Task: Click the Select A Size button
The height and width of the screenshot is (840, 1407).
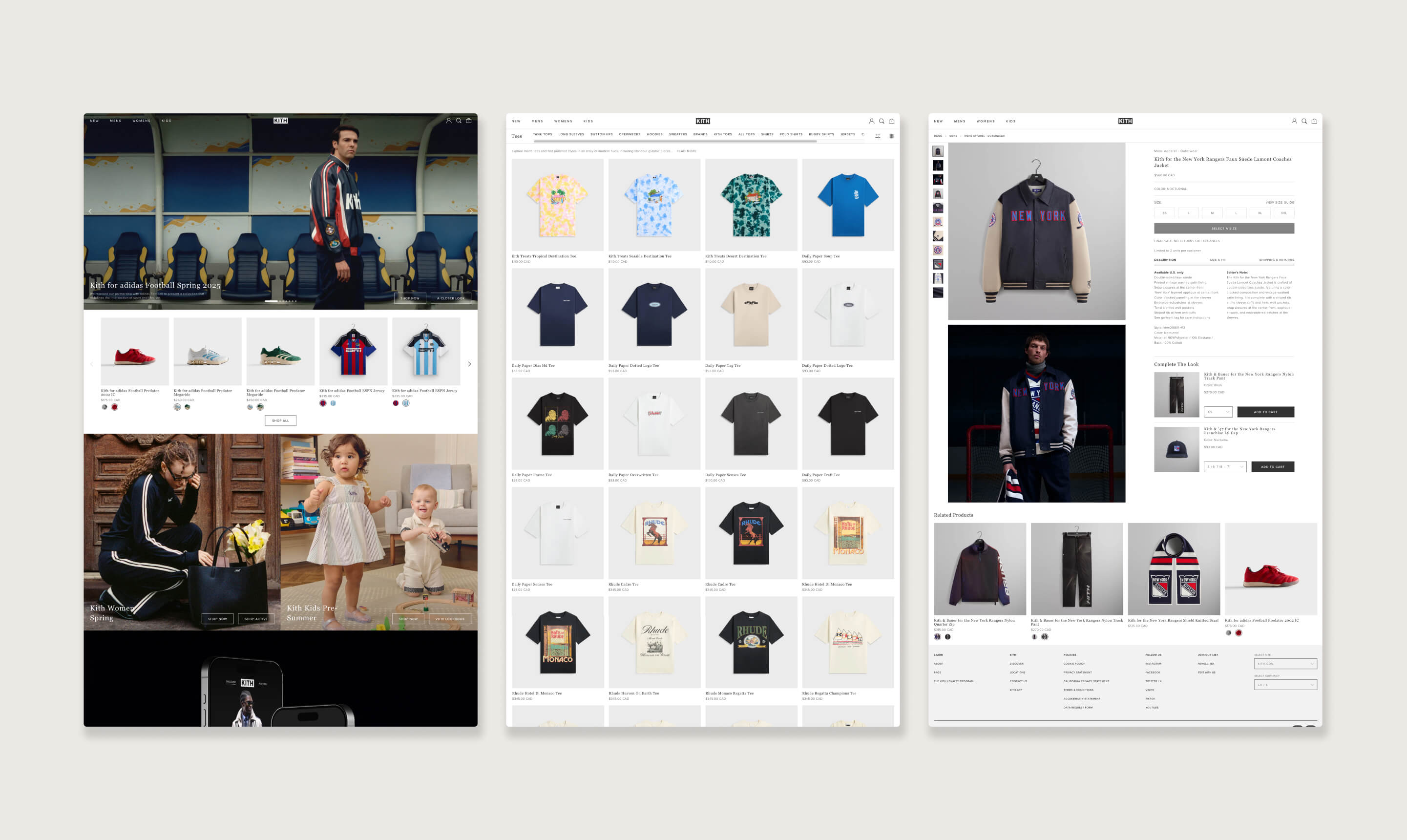Action: 1224,229
